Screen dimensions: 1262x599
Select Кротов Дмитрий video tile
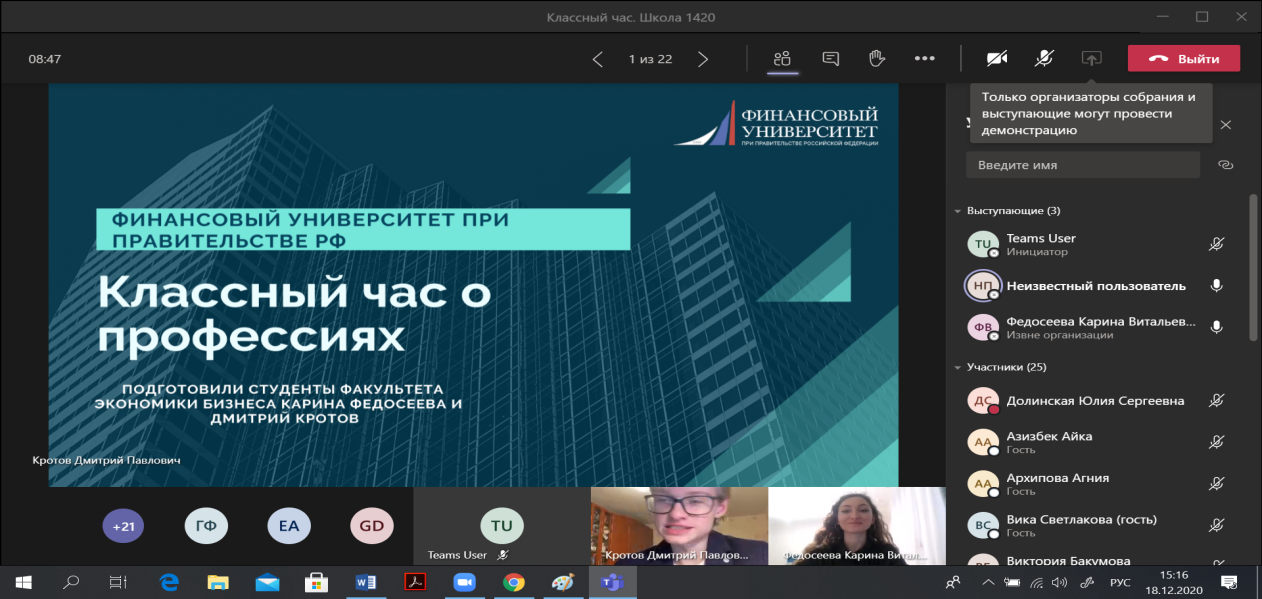tap(679, 526)
